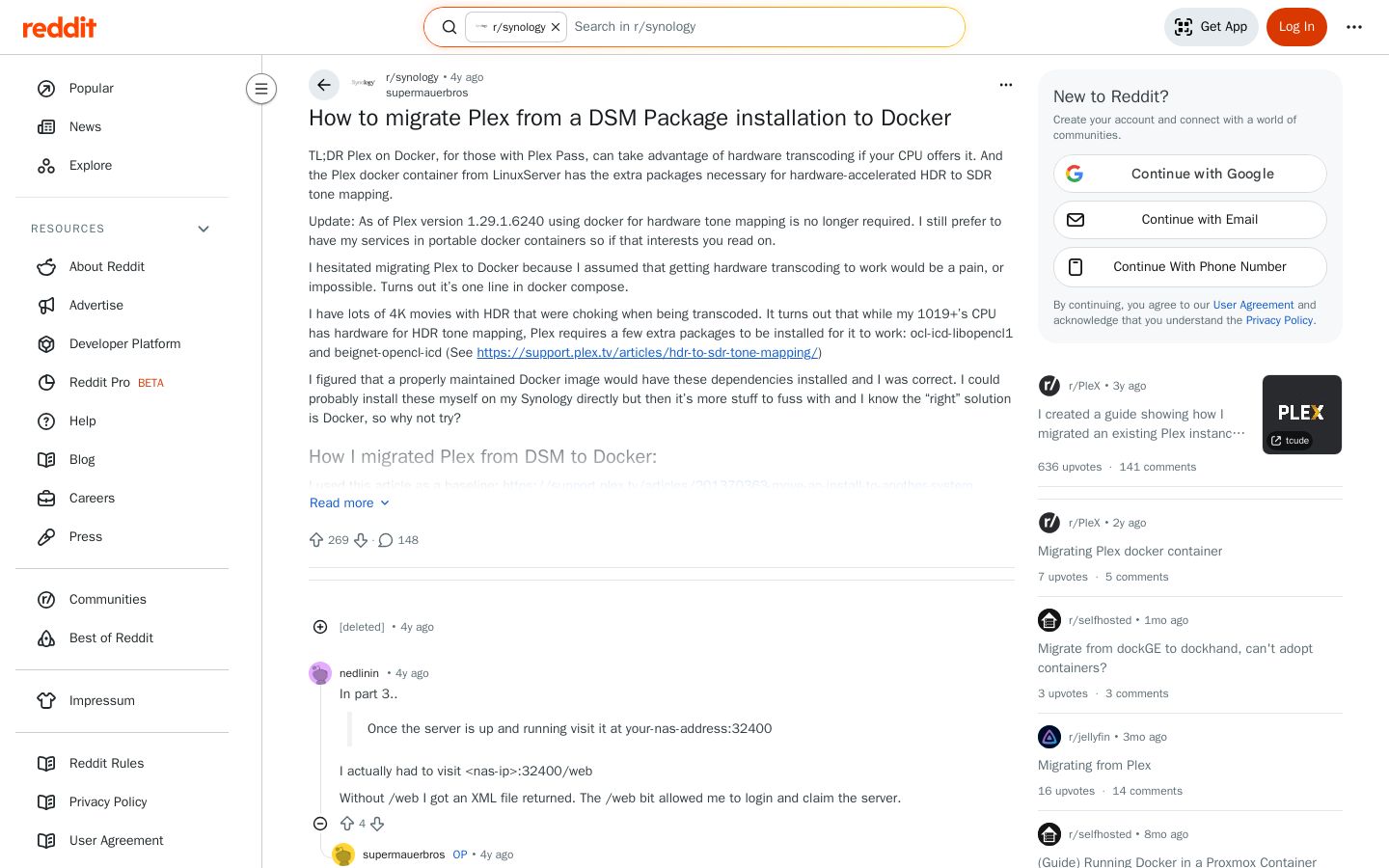Click the Search in r/synology field
The height and width of the screenshot is (868, 1389).
click(x=762, y=27)
